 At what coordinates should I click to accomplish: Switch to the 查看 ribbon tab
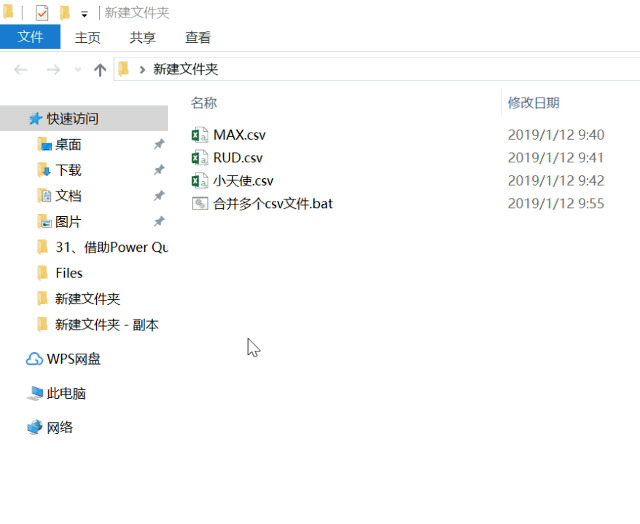pos(198,38)
